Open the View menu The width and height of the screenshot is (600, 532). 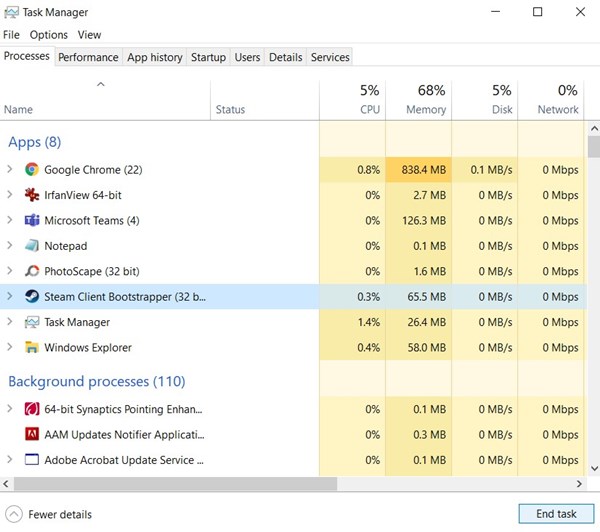coord(89,35)
